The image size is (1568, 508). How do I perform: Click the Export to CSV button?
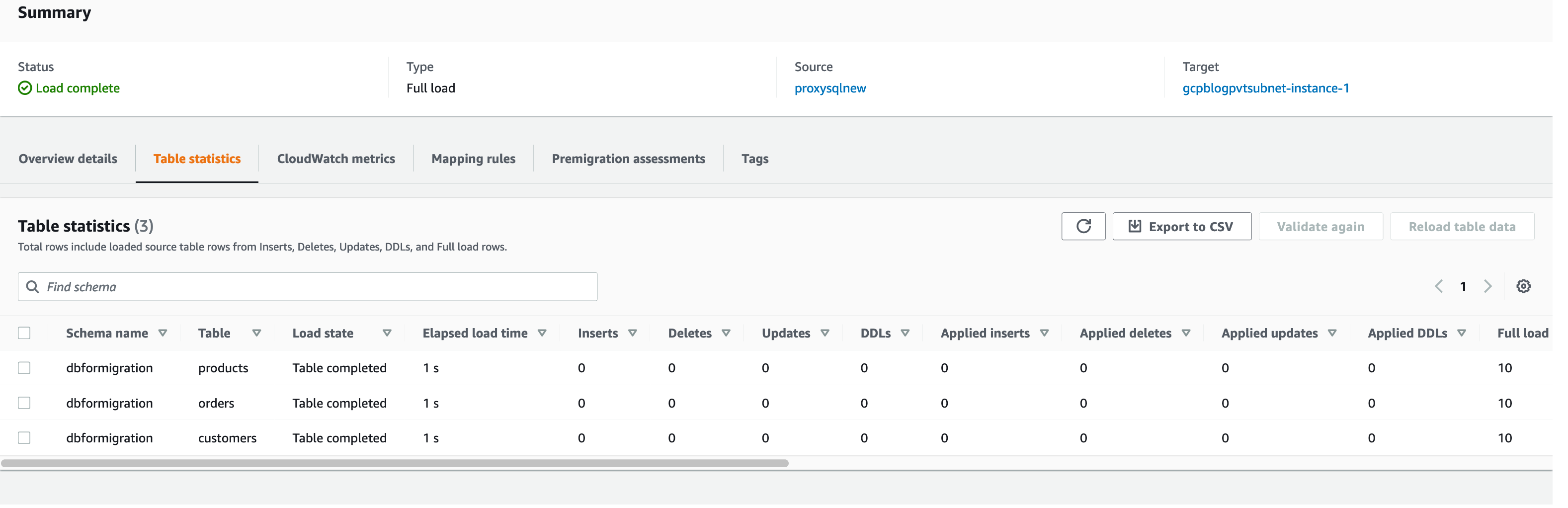[x=1193, y=229]
